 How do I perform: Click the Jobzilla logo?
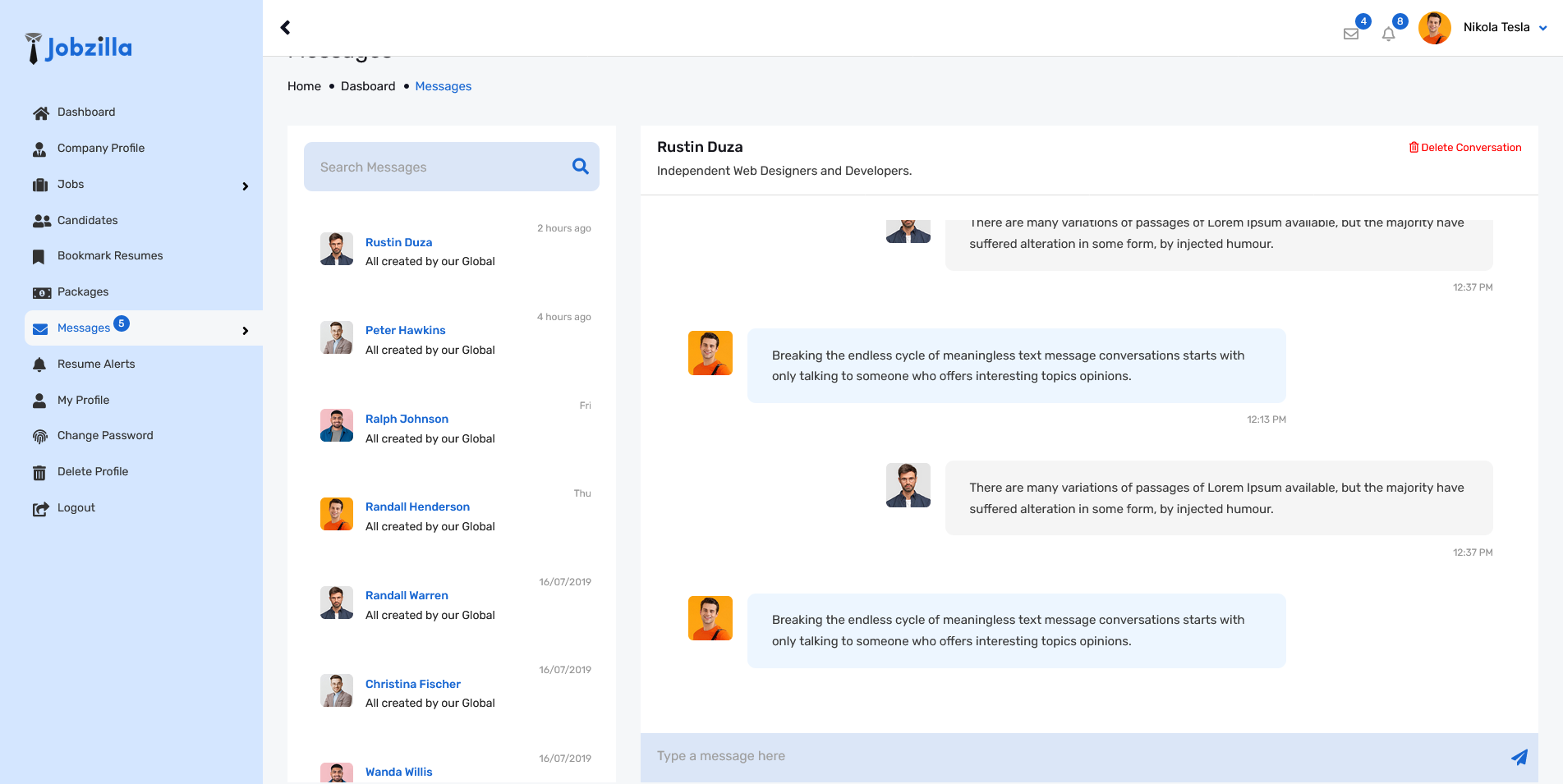pyautogui.click(x=79, y=48)
